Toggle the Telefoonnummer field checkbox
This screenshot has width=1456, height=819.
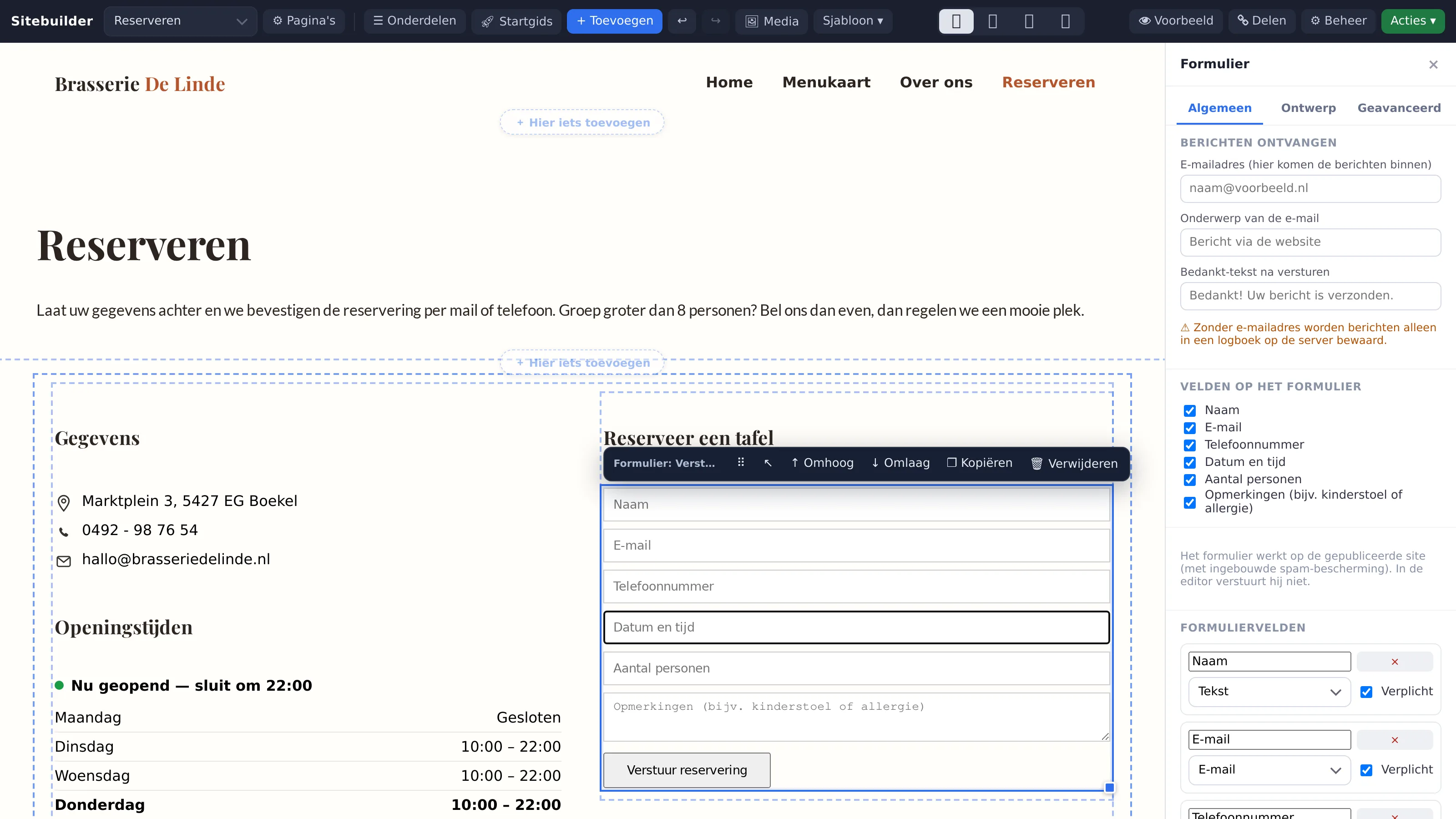point(1190,445)
